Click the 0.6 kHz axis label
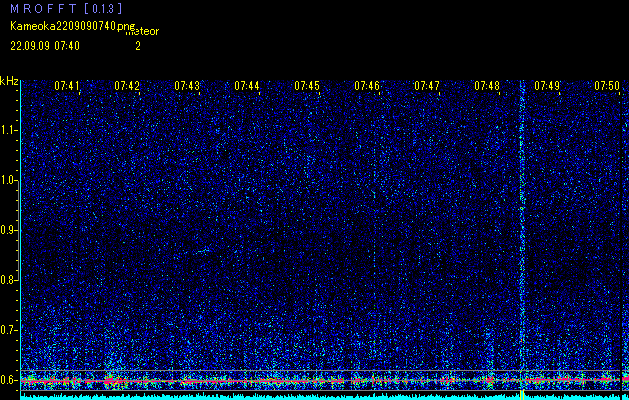 pos(7,380)
